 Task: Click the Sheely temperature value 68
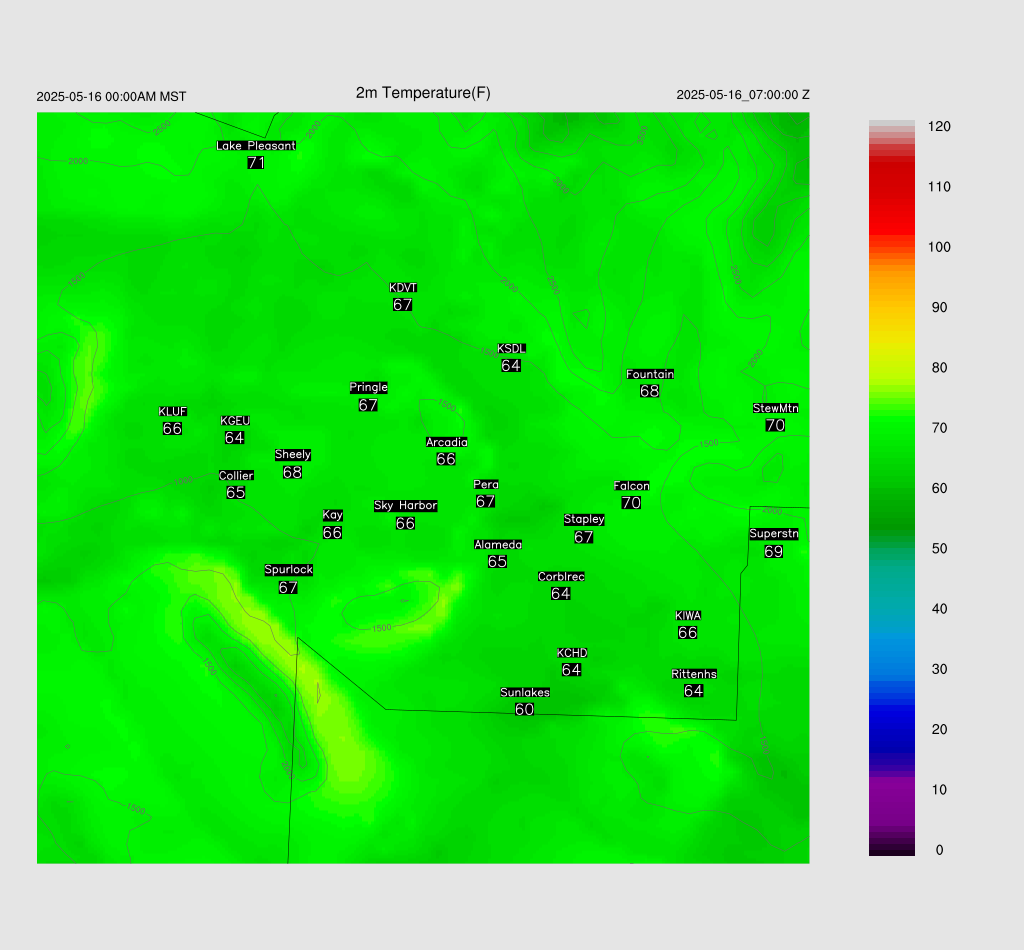292,472
